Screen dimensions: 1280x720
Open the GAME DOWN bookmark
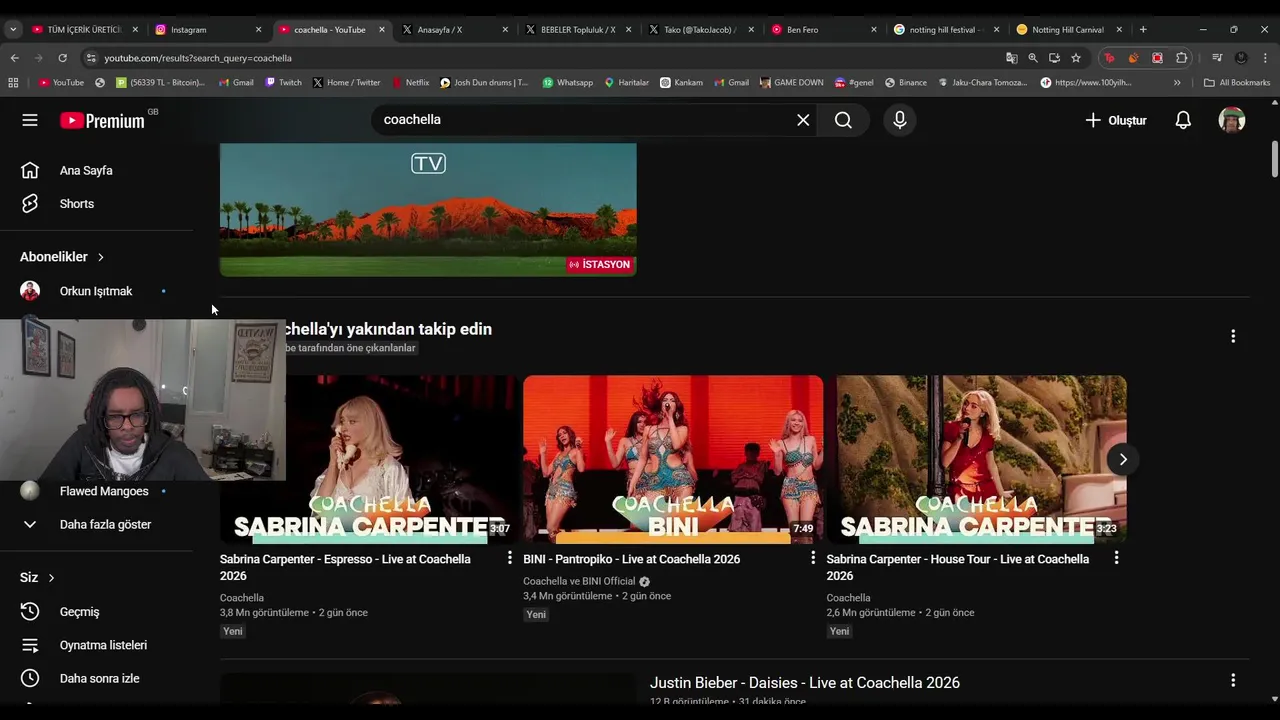791,83
